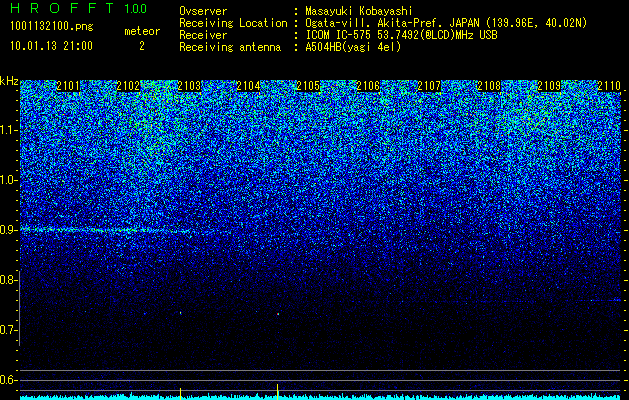Image resolution: width=629 pixels, height=400 pixels.
Task: Click the kHz axis unit label
Action: pos(9,81)
